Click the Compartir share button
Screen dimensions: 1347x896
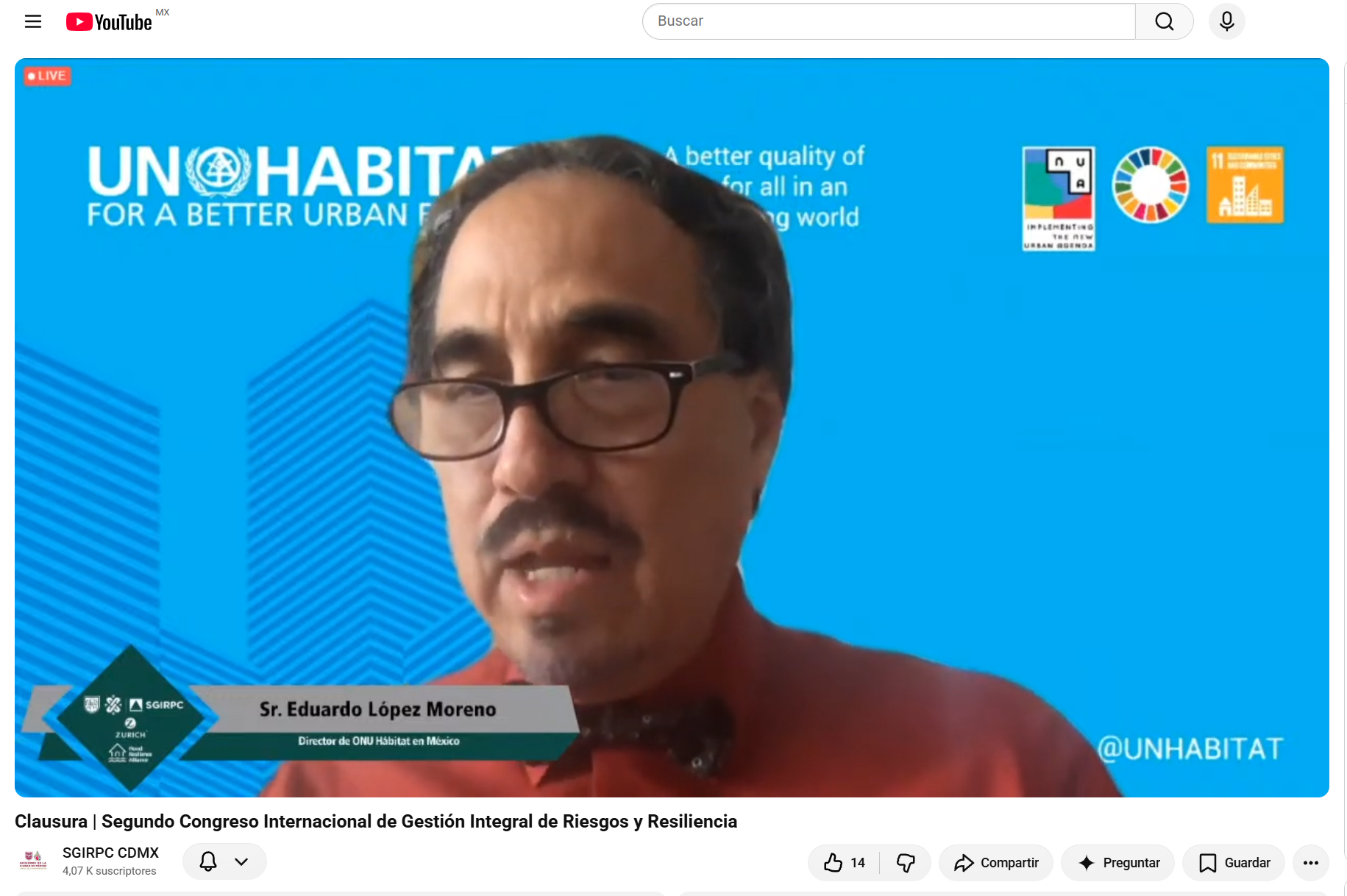click(996, 862)
